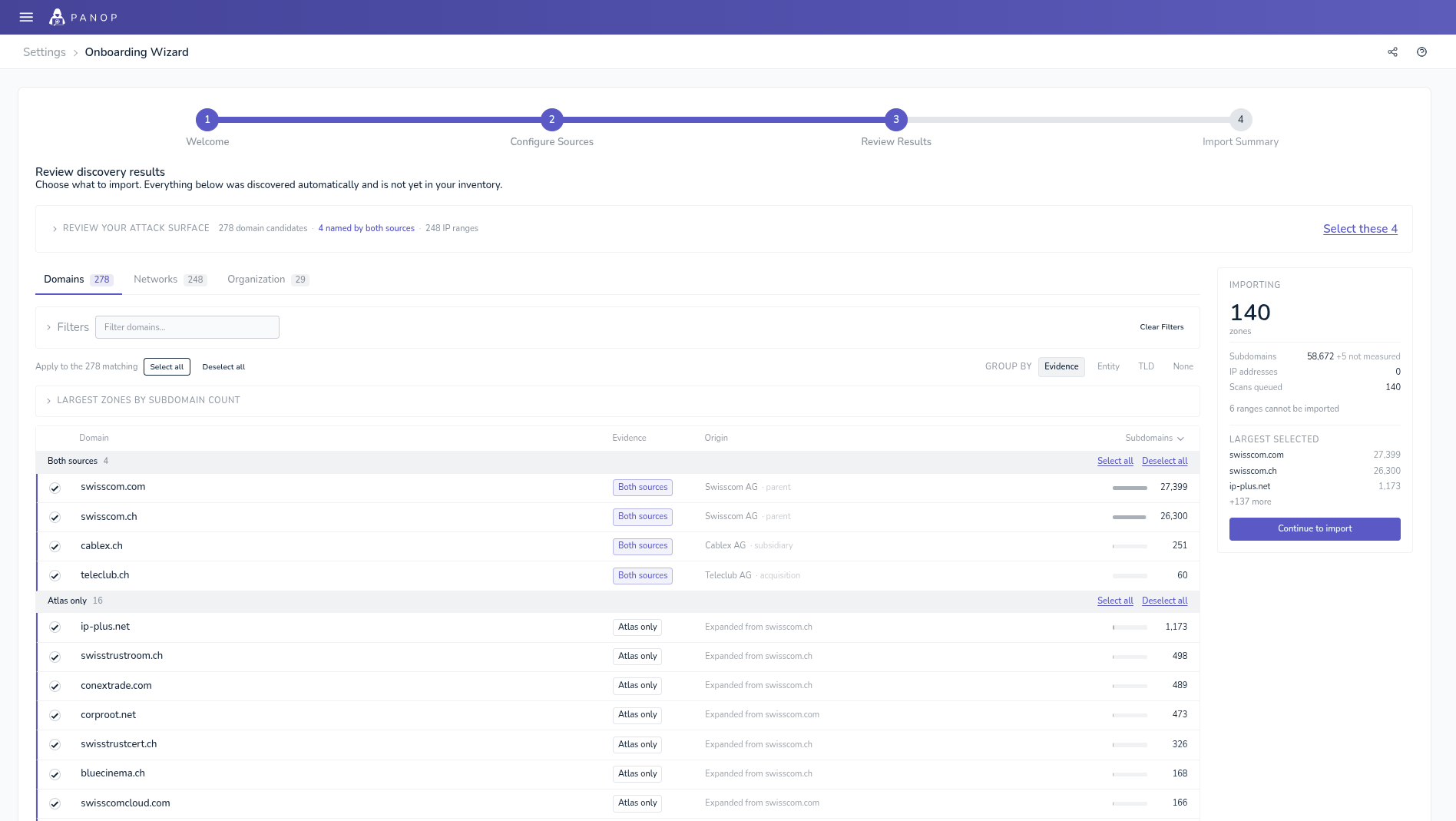The image size is (1456, 821).
Task: Select all in Atlas only group
Action: (1115, 601)
